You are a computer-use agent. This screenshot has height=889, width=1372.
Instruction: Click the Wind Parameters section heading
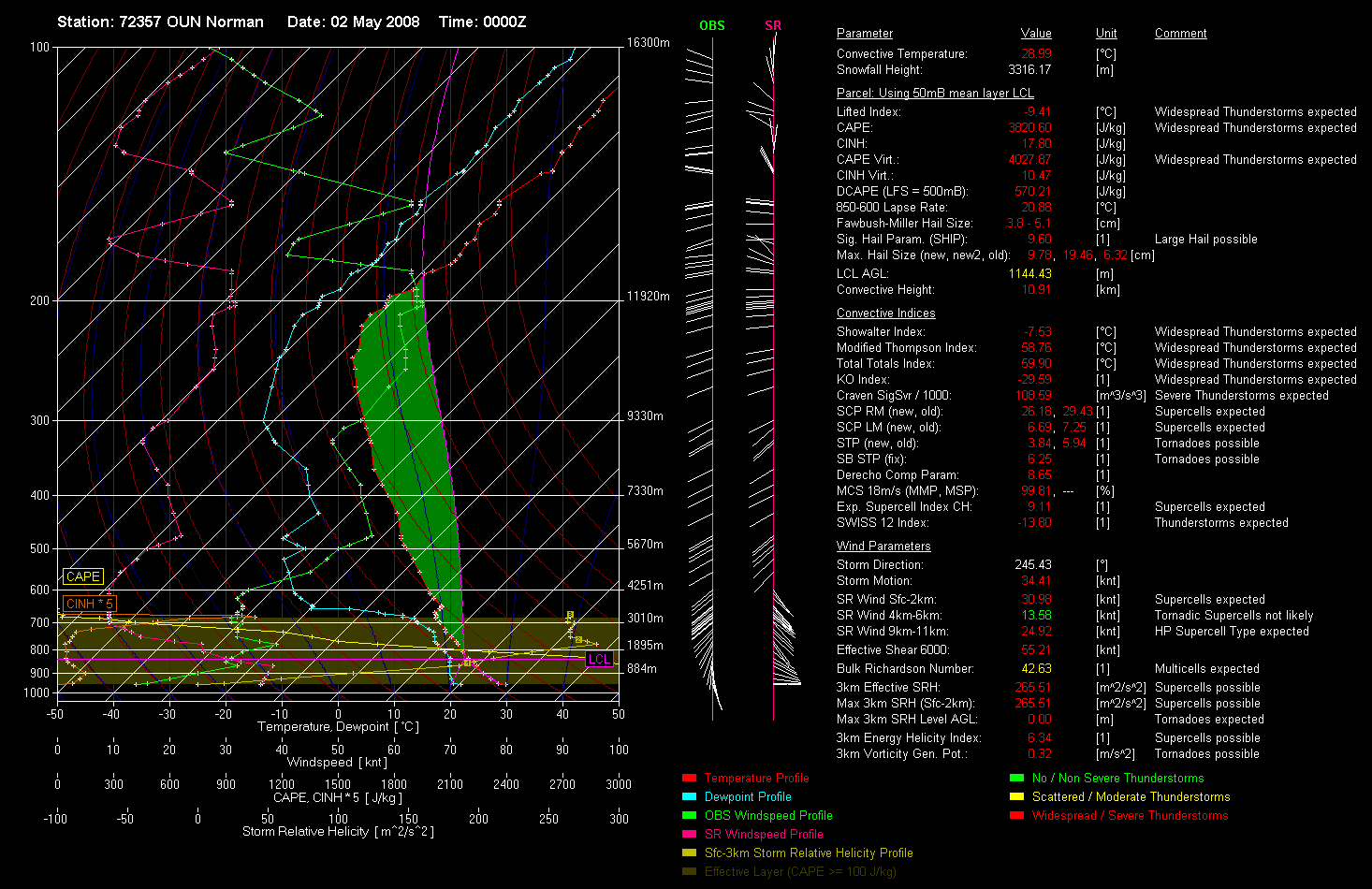[x=883, y=547]
